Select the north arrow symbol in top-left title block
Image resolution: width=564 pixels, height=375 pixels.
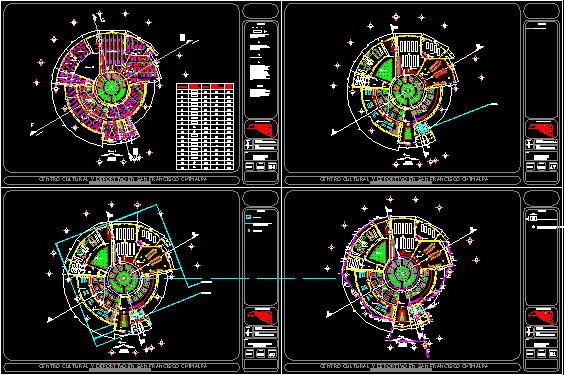pyautogui.click(x=249, y=145)
